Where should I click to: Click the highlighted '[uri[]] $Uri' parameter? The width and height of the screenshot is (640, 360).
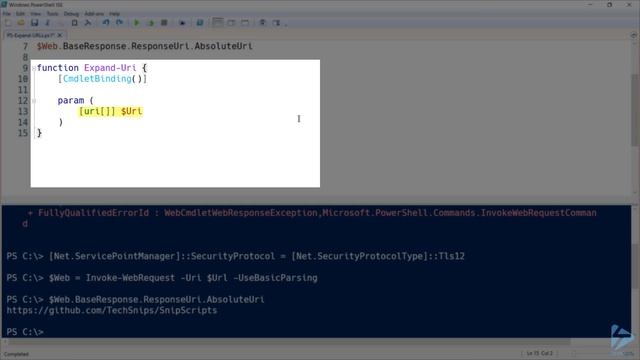(x=111, y=111)
